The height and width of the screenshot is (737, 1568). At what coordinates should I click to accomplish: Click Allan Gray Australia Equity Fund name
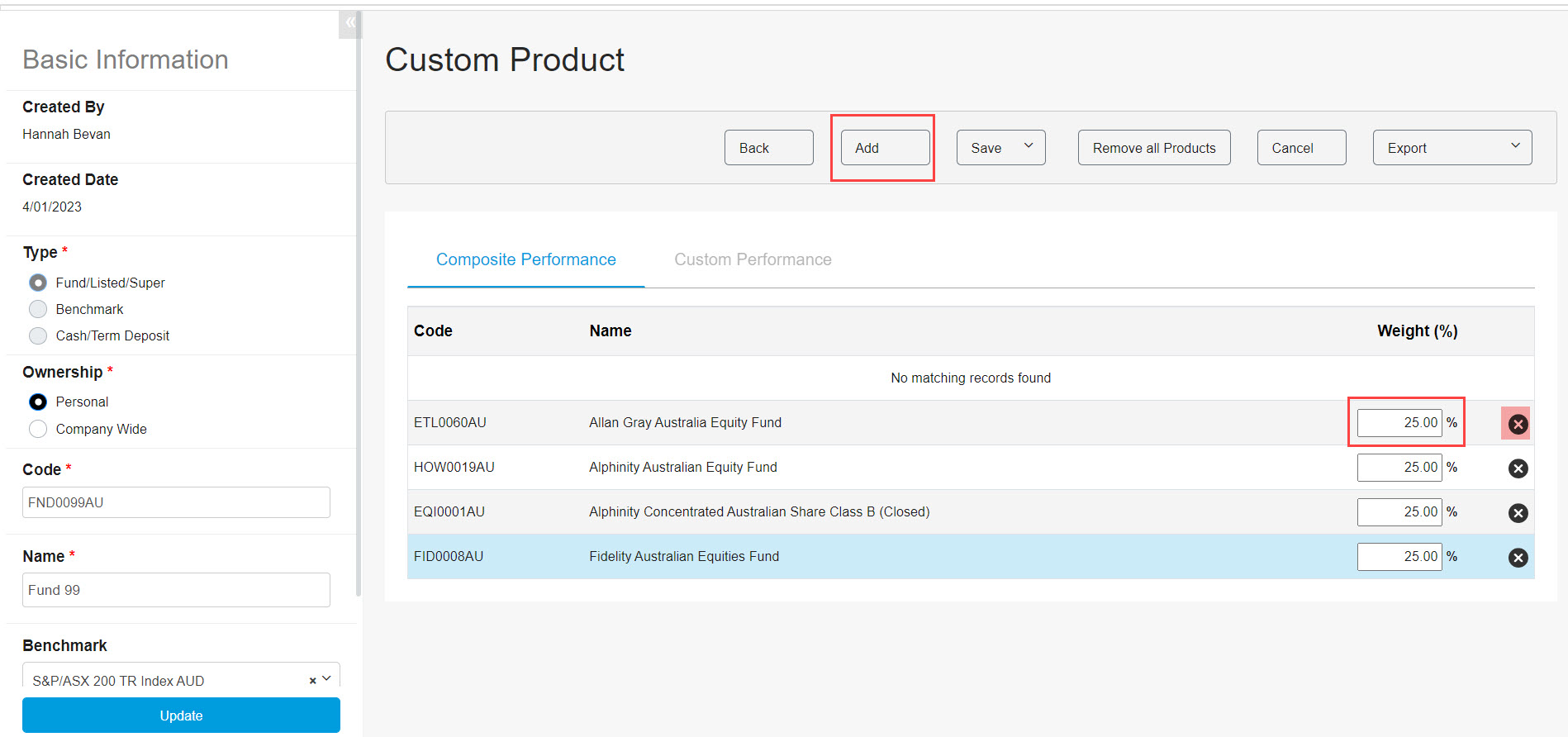[x=685, y=422]
